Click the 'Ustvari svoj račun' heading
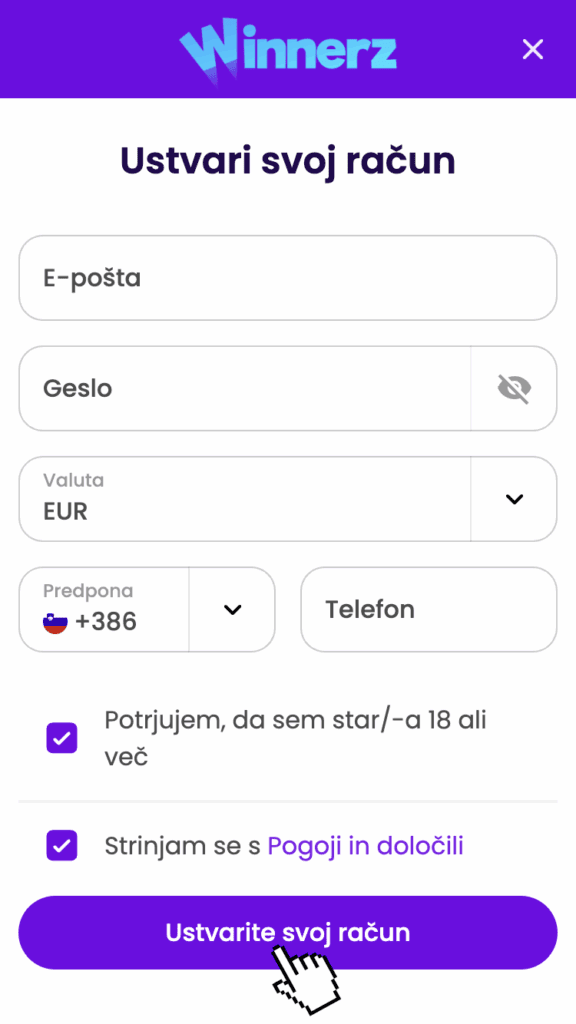 pyautogui.click(x=288, y=159)
